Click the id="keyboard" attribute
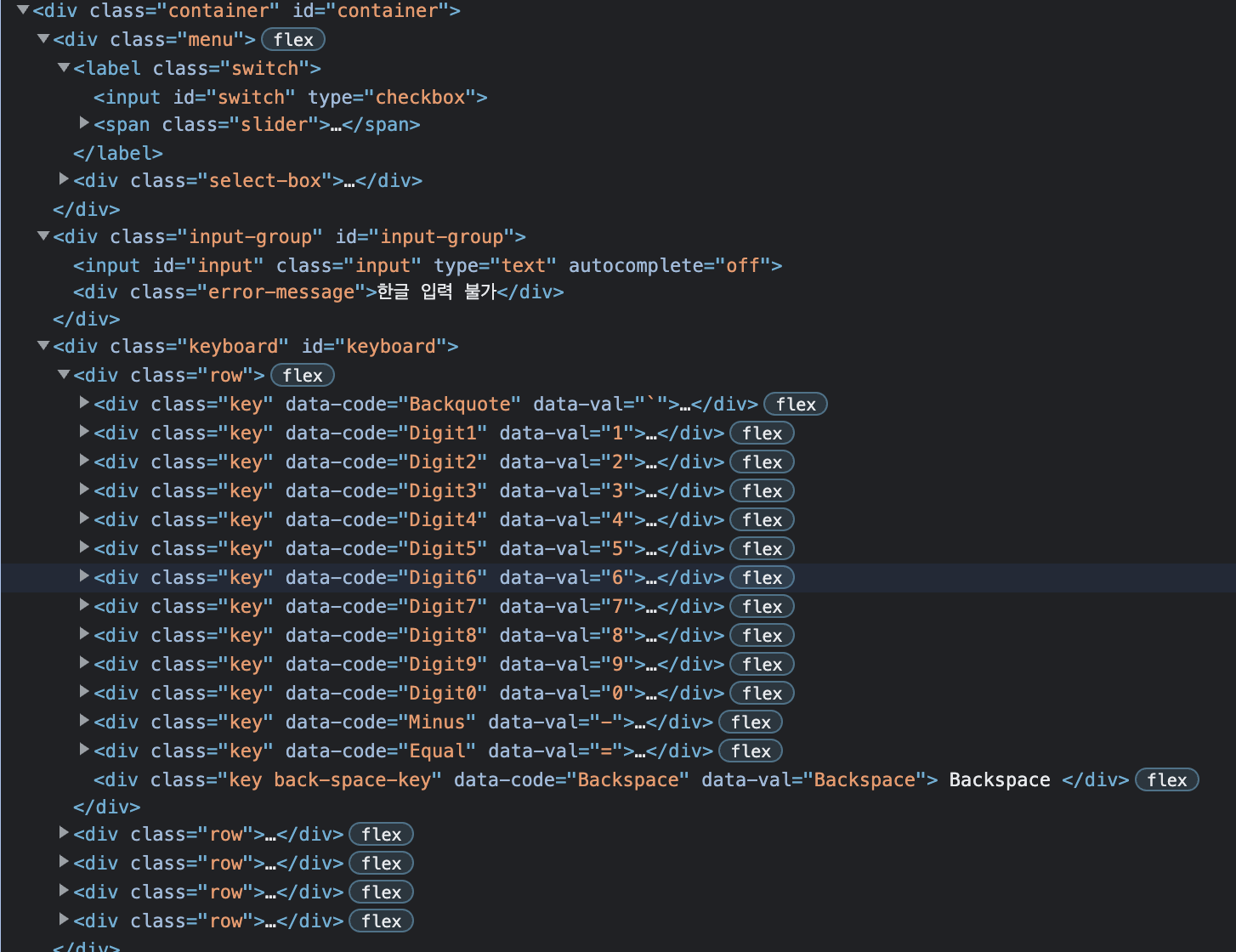The image size is (1236, 952). (x=374, y=346)
